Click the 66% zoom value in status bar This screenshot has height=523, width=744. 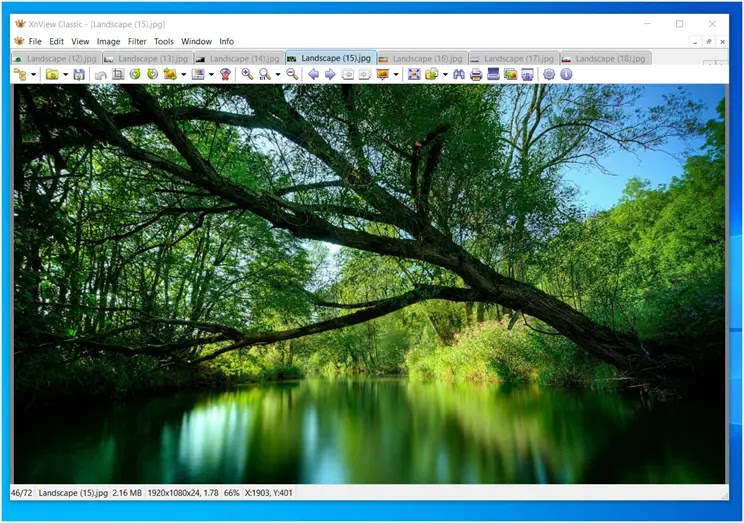pos(232,493)
